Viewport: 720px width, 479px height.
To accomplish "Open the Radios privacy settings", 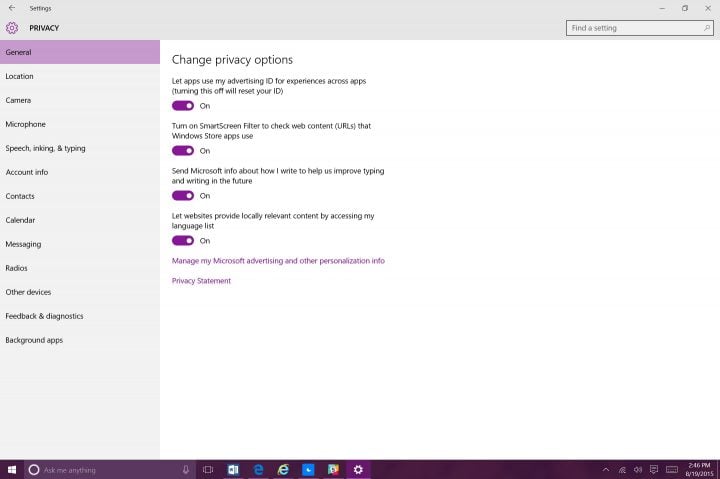I will coord(80,268).
